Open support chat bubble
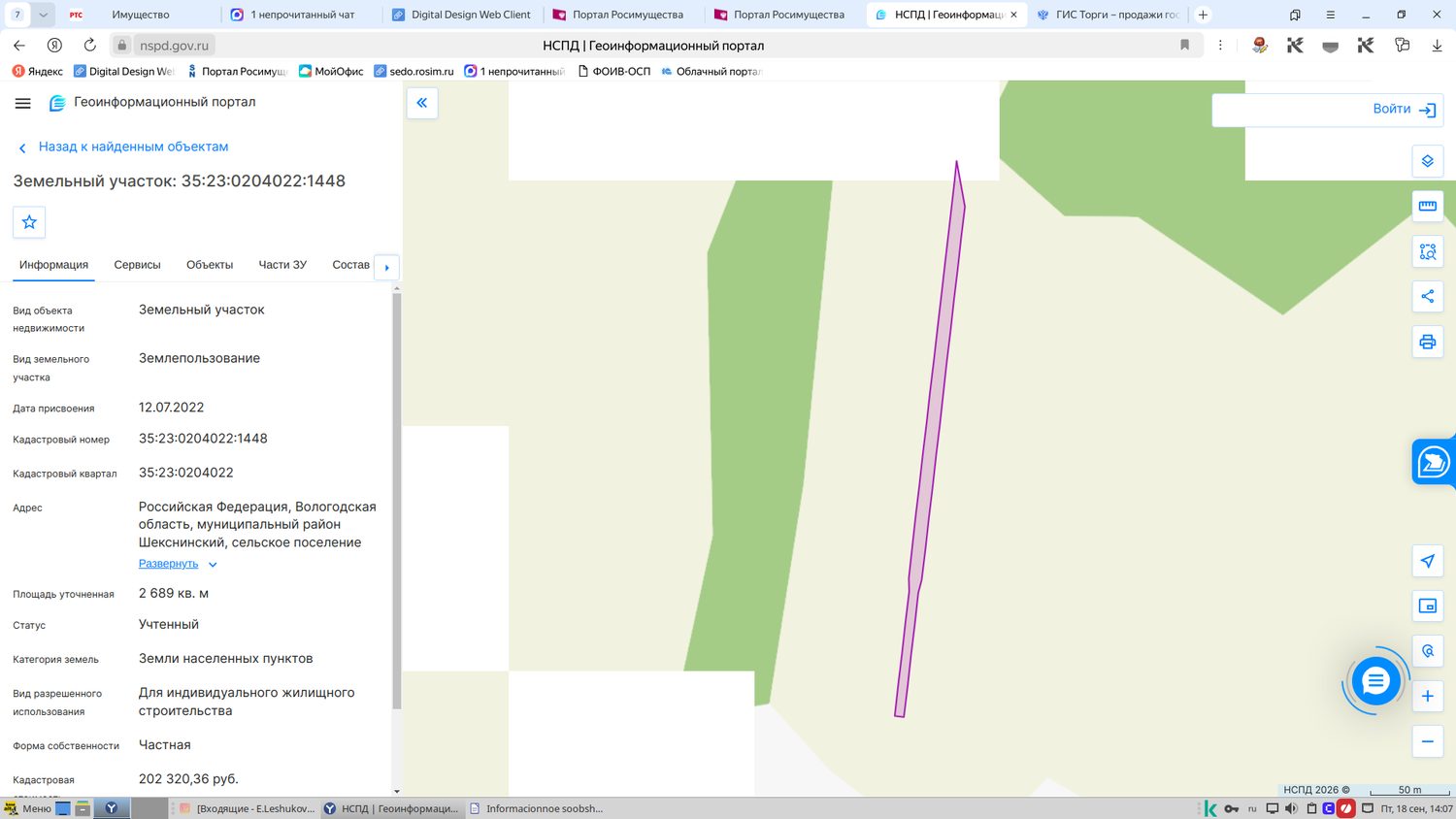The image size is (1456, 819). [x=1375, y=681]
